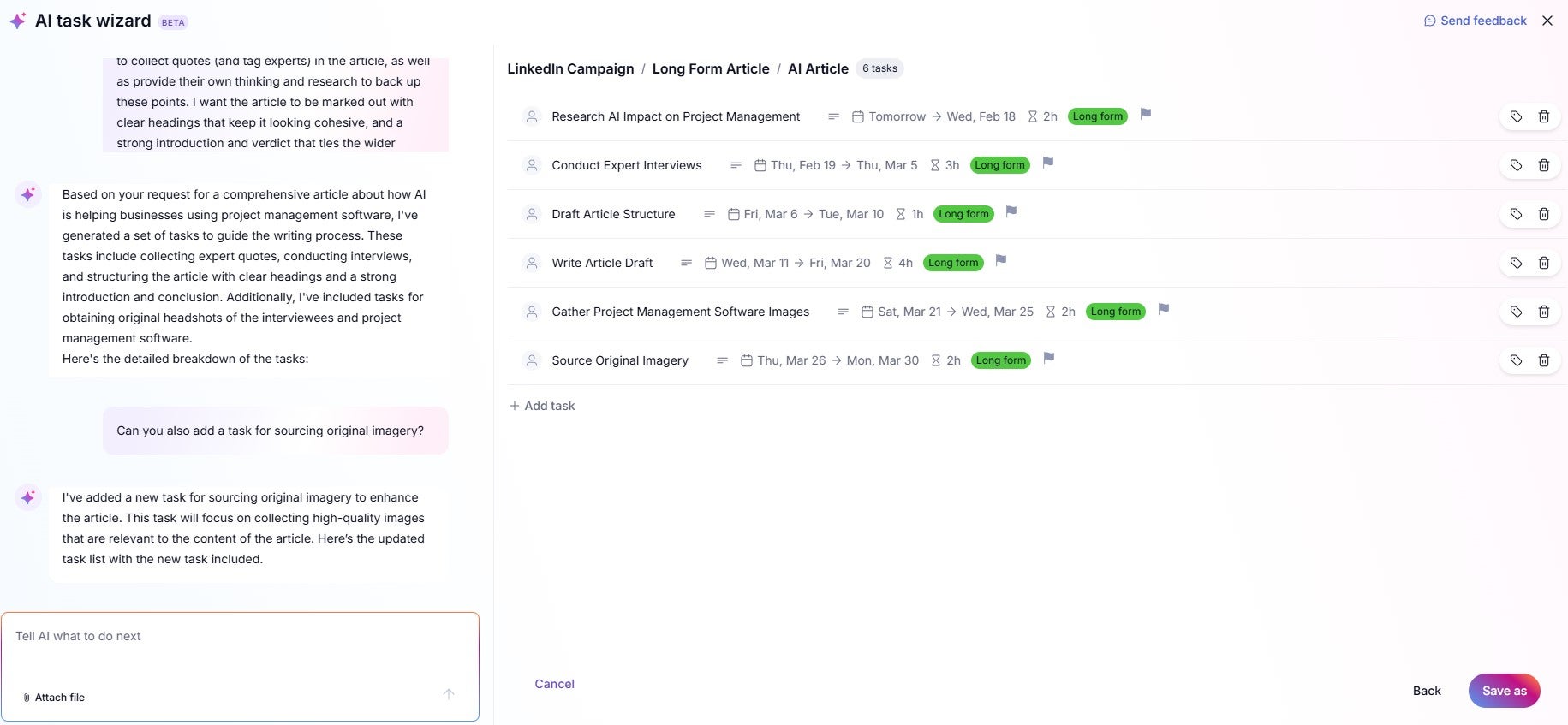
Task: Open date range Sat, Mar 21 to Wed, Mar 25
Action: coord(947,312)
